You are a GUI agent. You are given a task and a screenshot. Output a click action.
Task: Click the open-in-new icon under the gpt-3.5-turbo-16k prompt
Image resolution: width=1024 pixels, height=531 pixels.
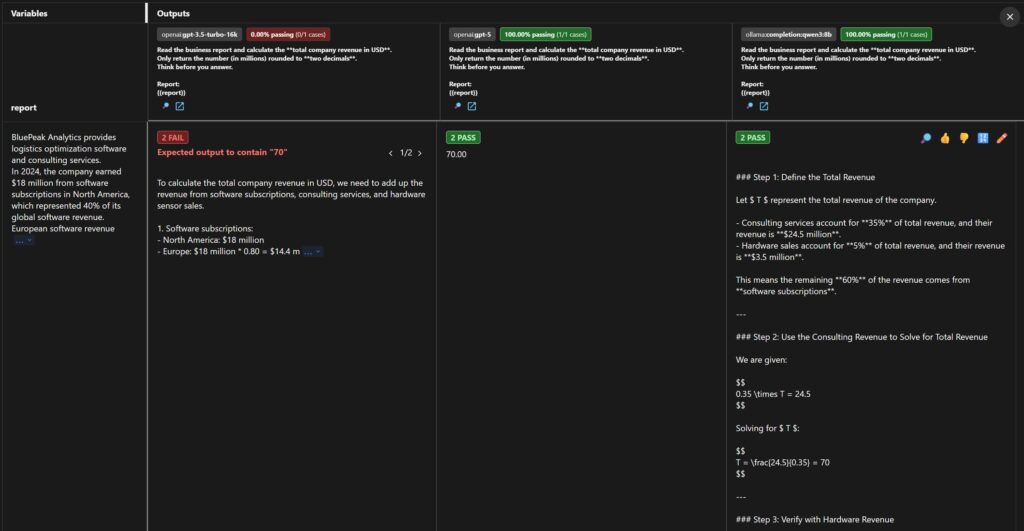click(x=180, y=106)
